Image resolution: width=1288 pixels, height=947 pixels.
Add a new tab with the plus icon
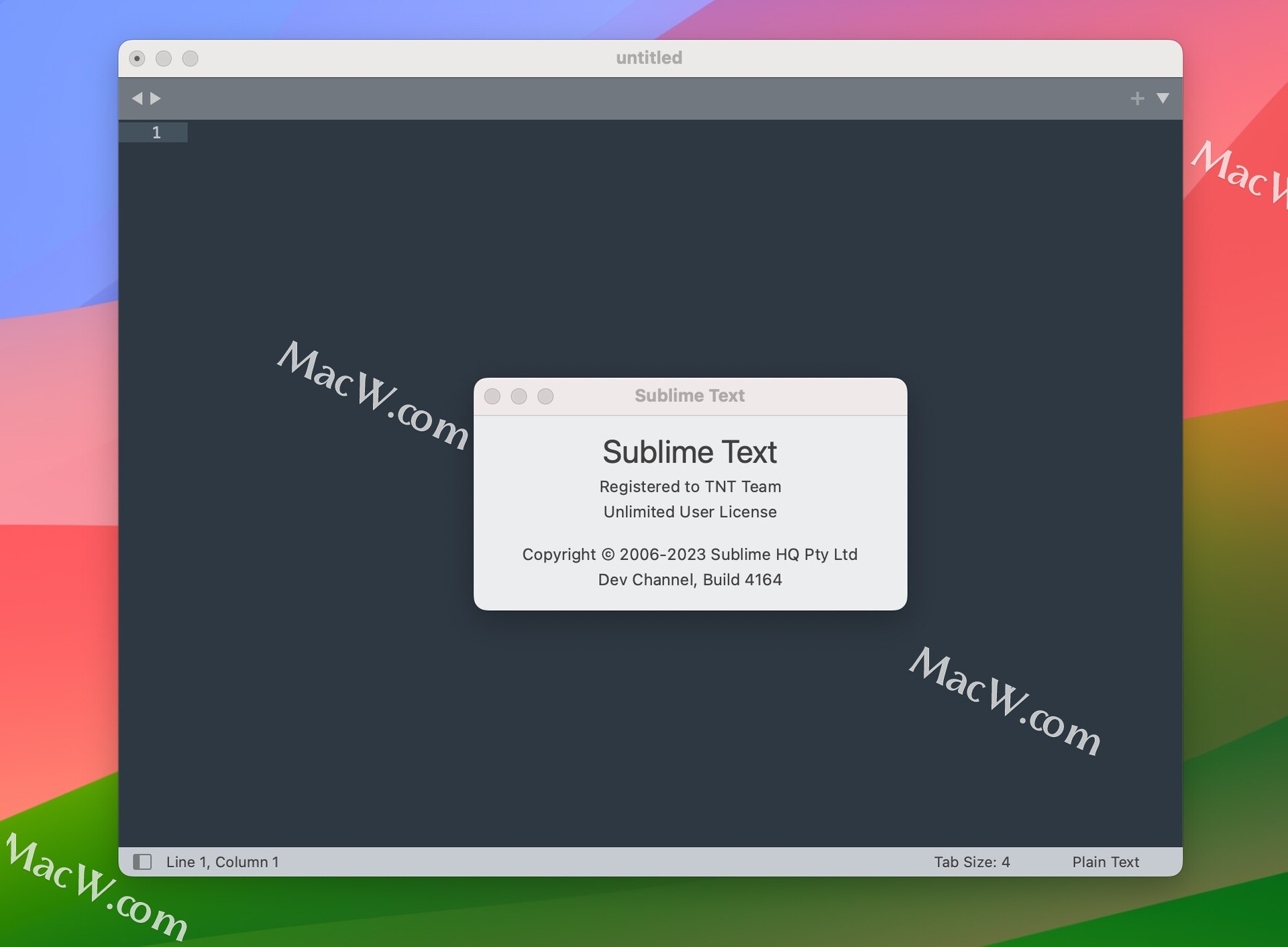click(x=1137, y=99)
